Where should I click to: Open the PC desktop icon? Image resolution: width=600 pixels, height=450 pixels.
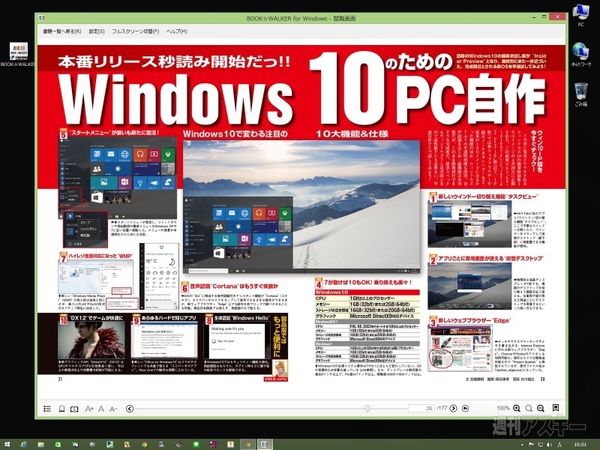tap(581, 15)
